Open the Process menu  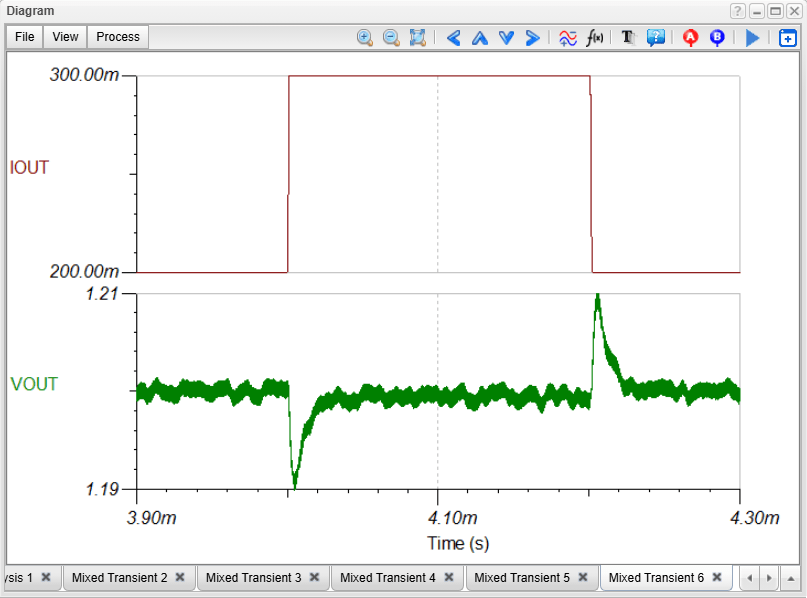118,37
